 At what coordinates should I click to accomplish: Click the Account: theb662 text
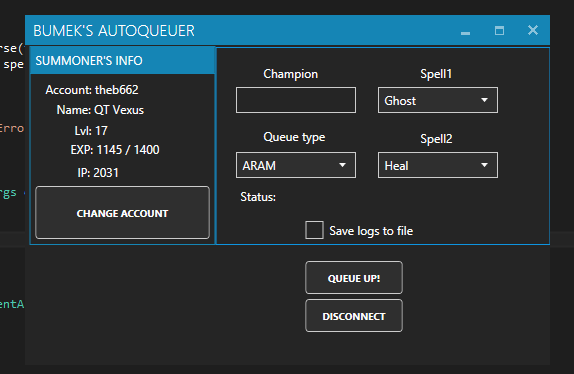pos(92,90)
